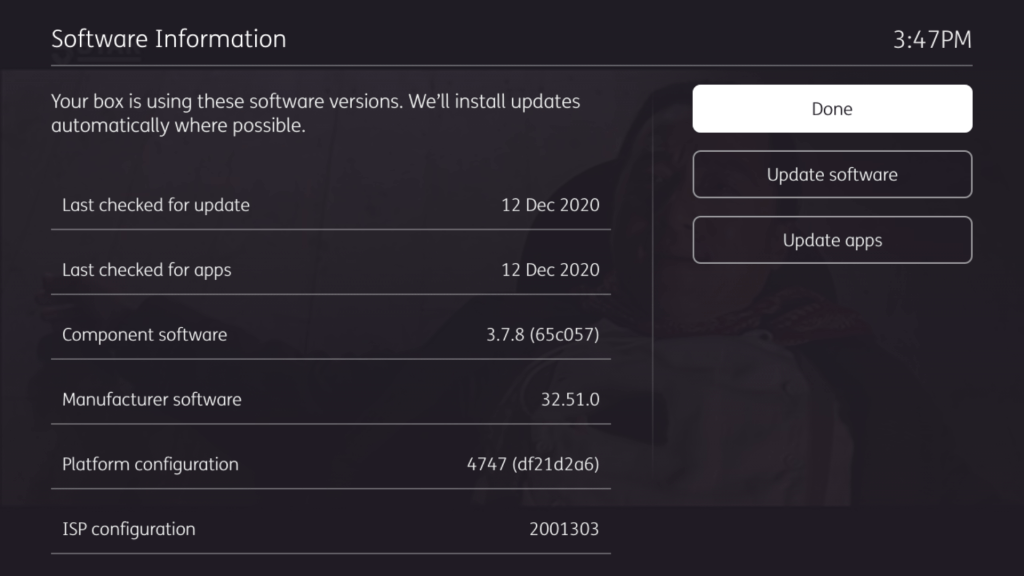
Task: Click the date next to Last checked for update
Action: pos(550,205)
